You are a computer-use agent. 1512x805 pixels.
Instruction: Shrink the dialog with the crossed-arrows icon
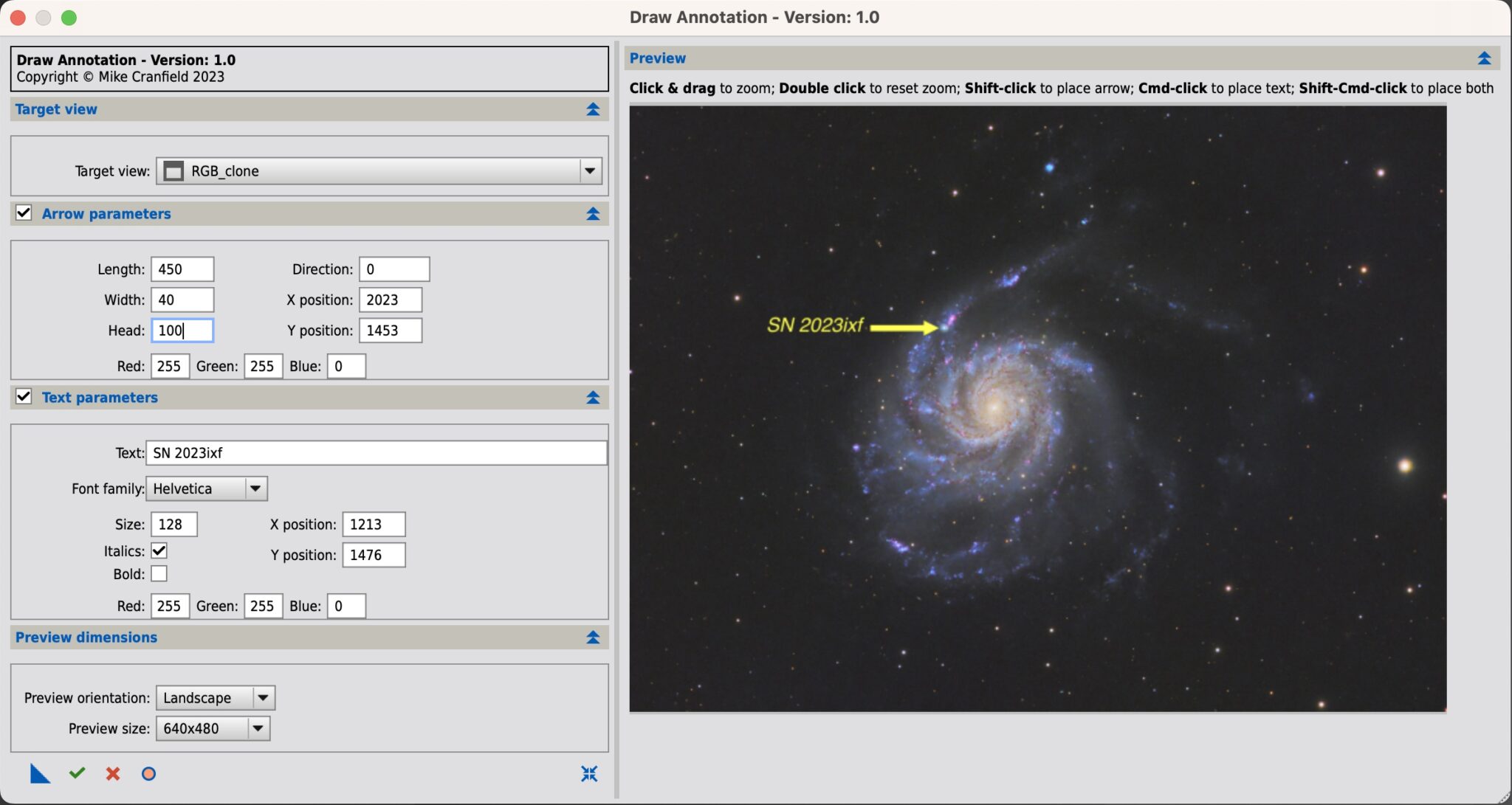pos(588,774)
